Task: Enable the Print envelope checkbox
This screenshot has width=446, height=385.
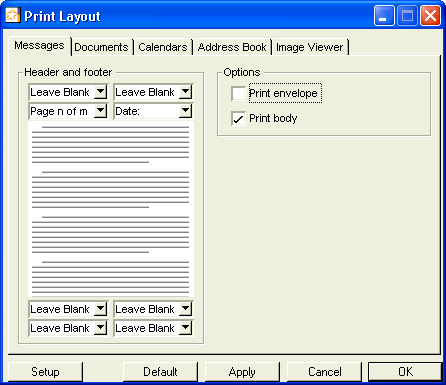Action: pyautogui.click(x=238, y=93)
